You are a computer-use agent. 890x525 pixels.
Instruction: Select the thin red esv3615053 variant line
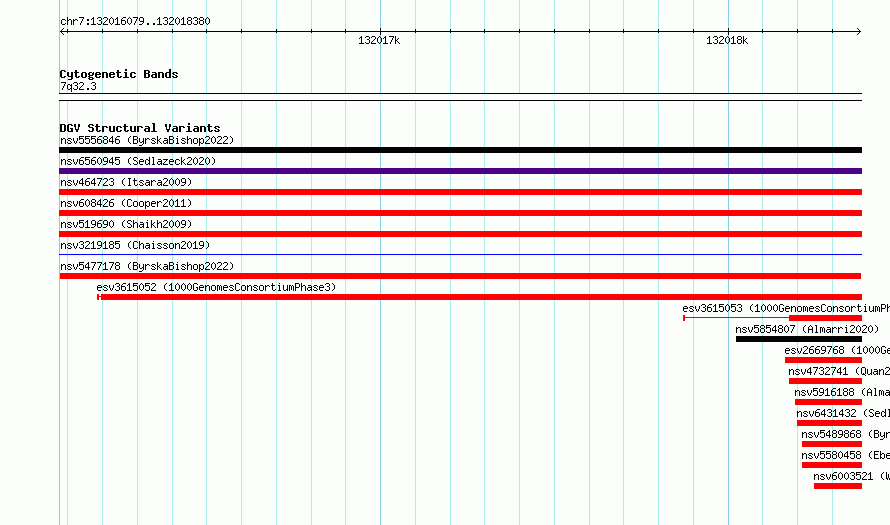[x=736, y=318]
